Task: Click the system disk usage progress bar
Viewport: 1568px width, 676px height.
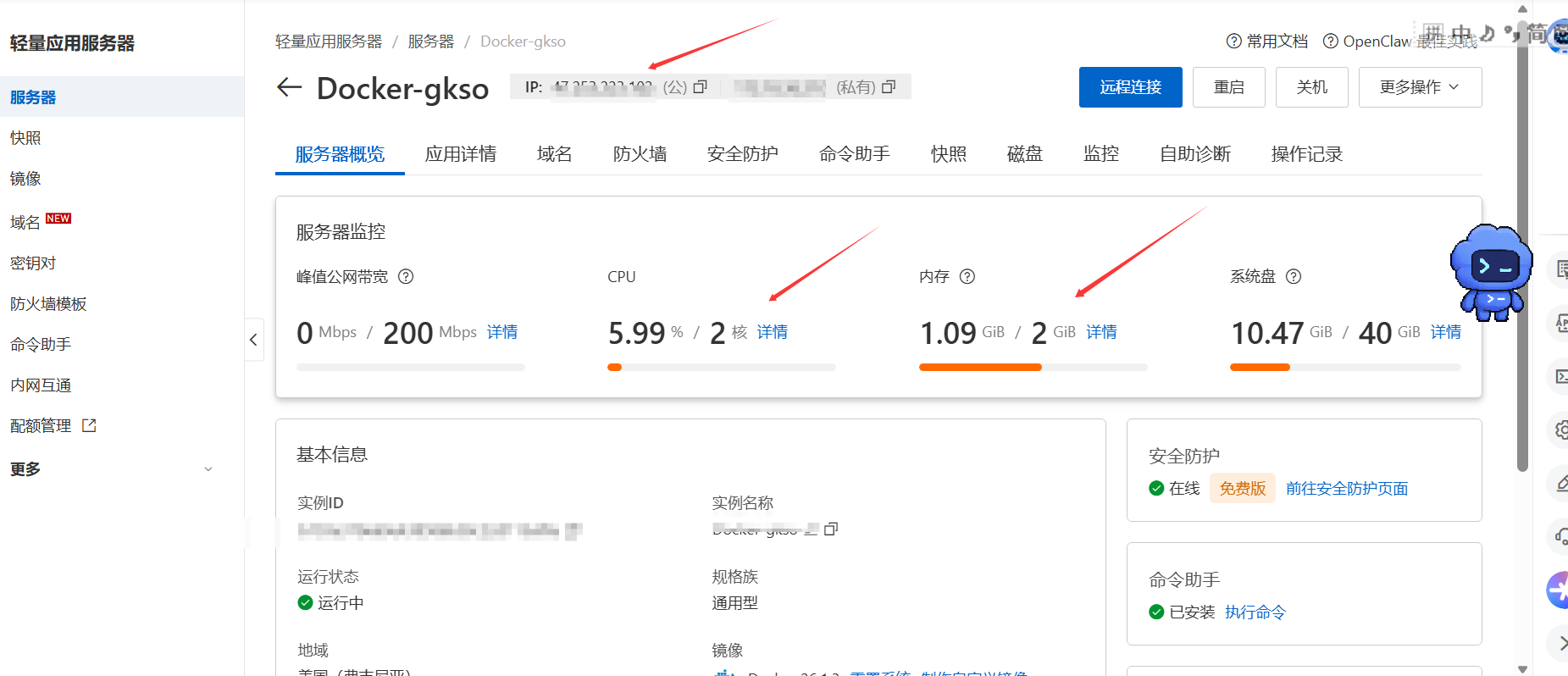Action: pyautogui.click(x=1345, y=367)
